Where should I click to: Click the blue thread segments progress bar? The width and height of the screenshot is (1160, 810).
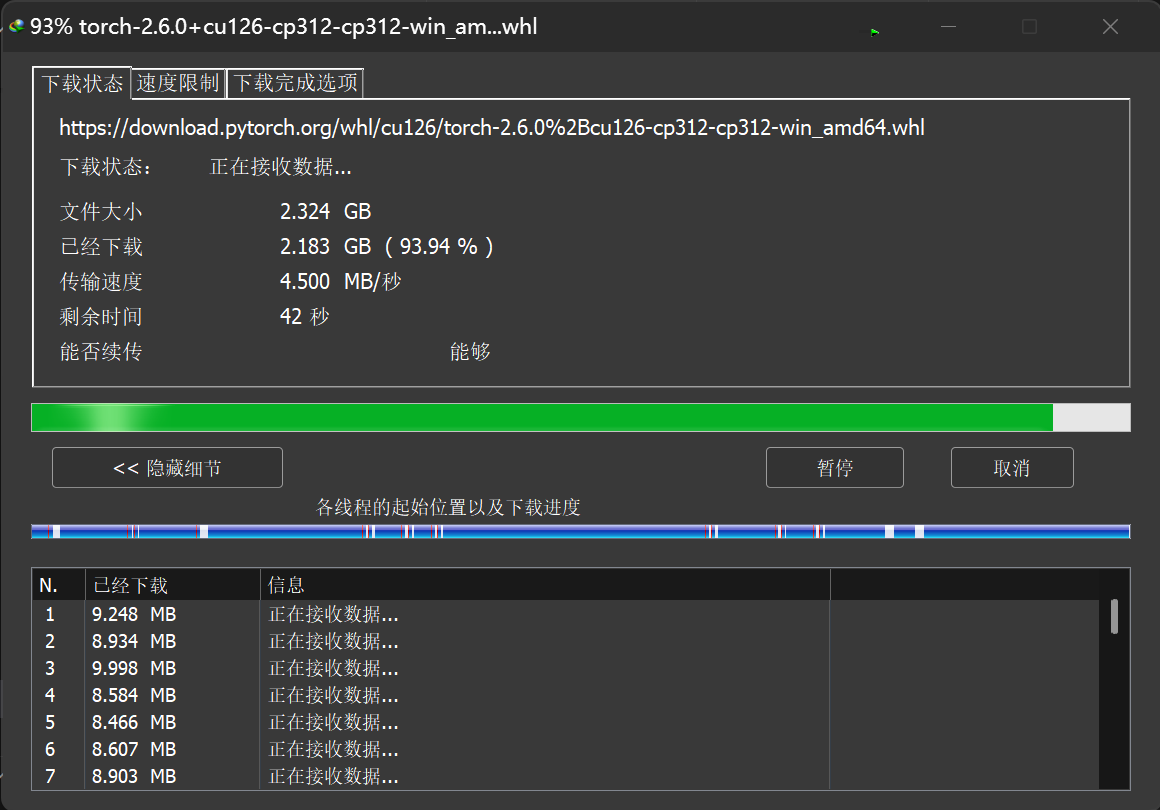pyautogui.click(x=581, y=531)
